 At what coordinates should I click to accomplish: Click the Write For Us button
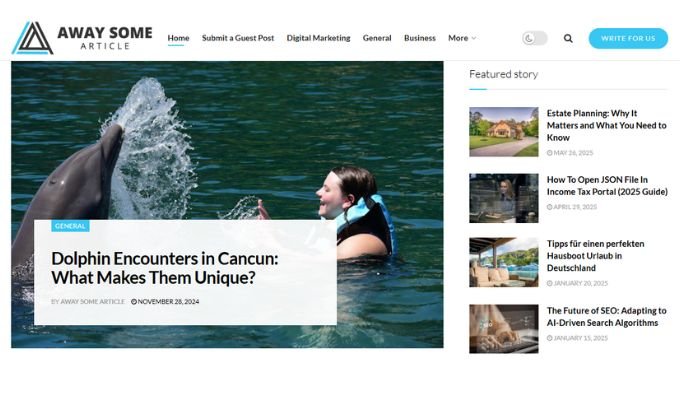(628, 38)
